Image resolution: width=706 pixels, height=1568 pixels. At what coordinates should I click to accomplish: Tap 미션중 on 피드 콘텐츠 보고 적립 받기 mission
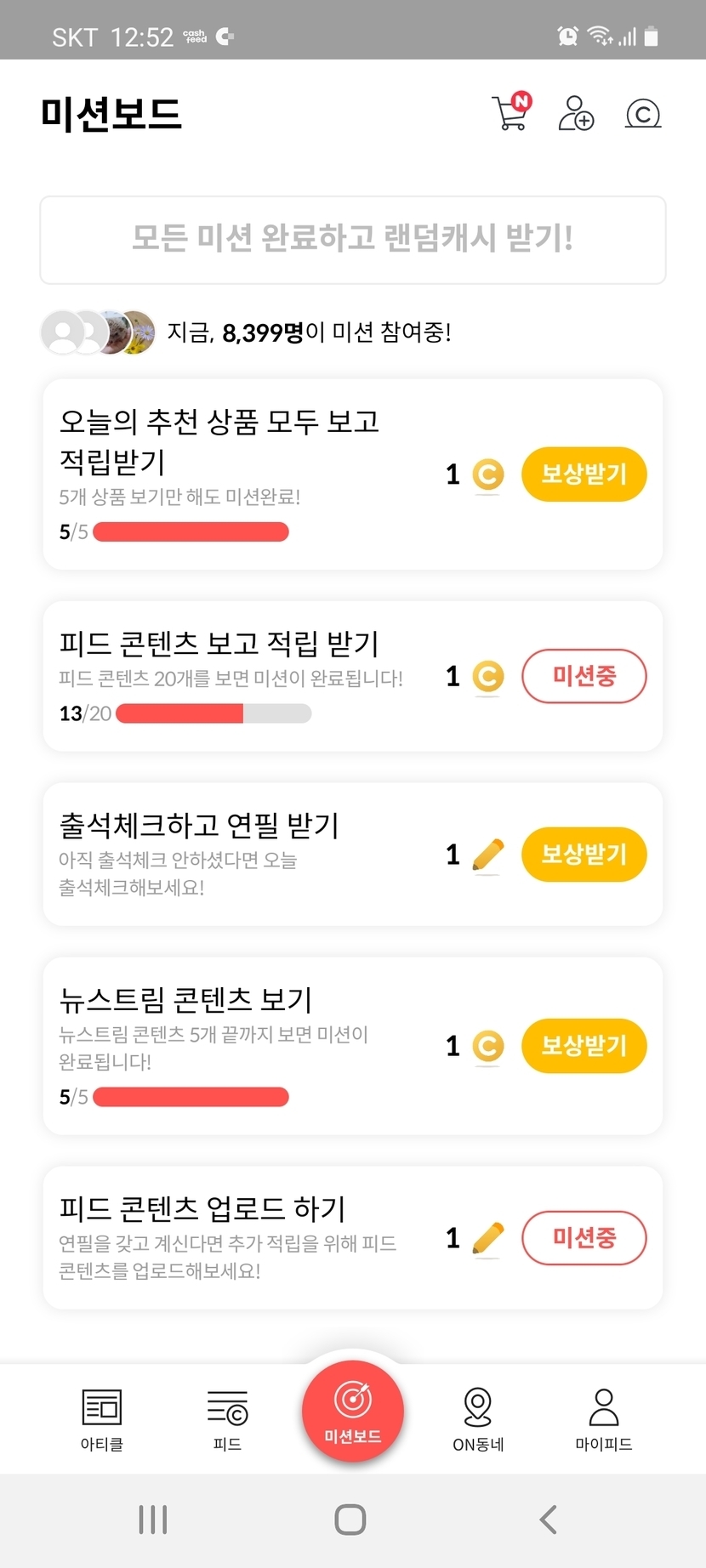coord(584,677)
